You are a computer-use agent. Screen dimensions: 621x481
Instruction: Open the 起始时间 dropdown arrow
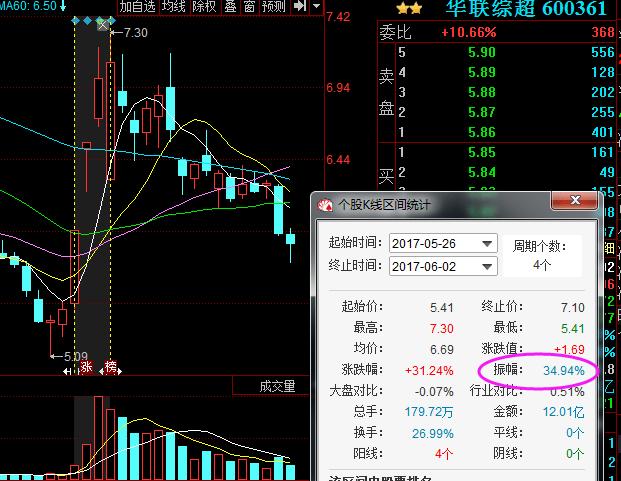click(x=488, y=244)
